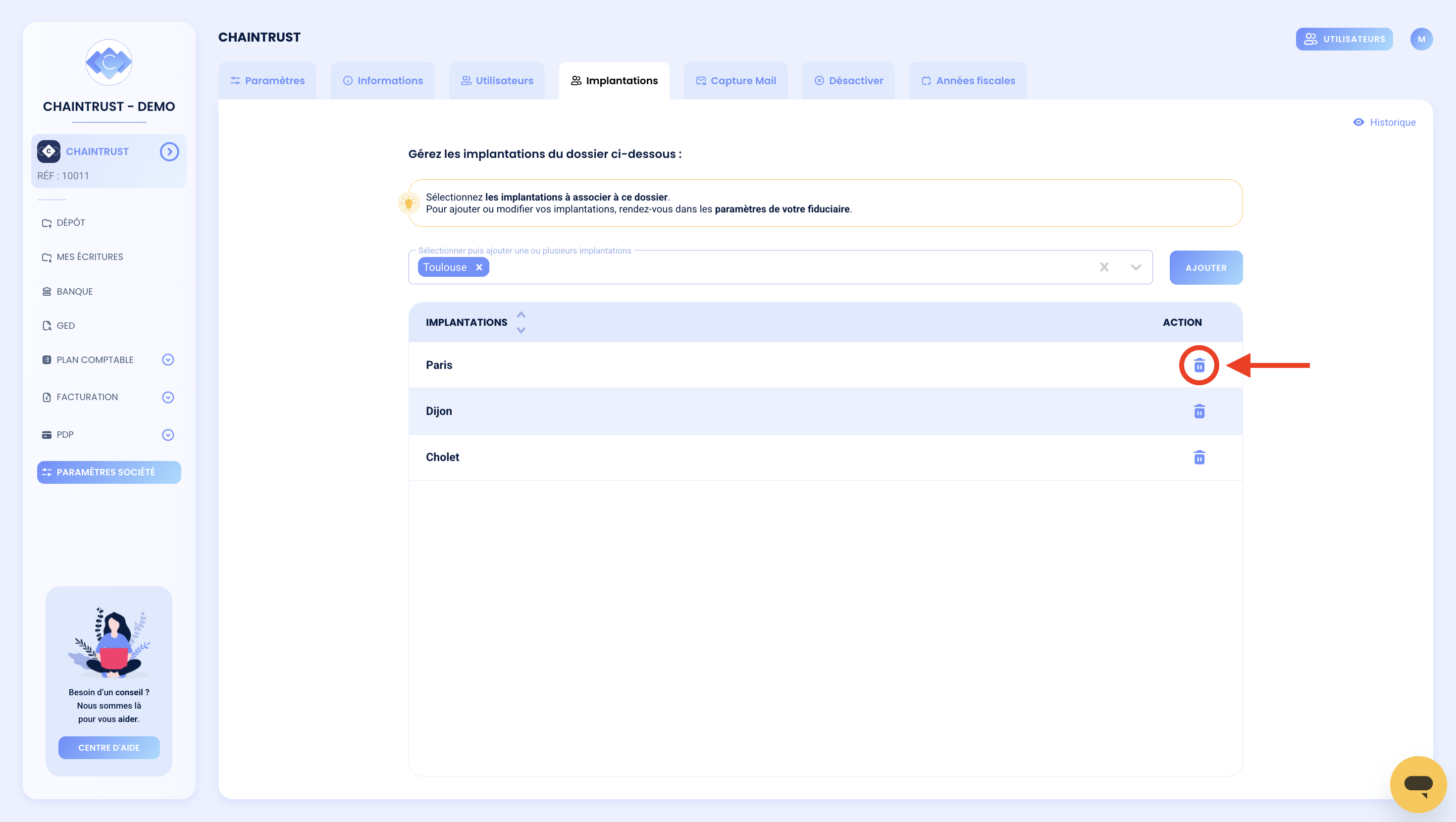Expand the FACTURATION chevron
This screenshot has height=822, width=1456.
point(168,398)
